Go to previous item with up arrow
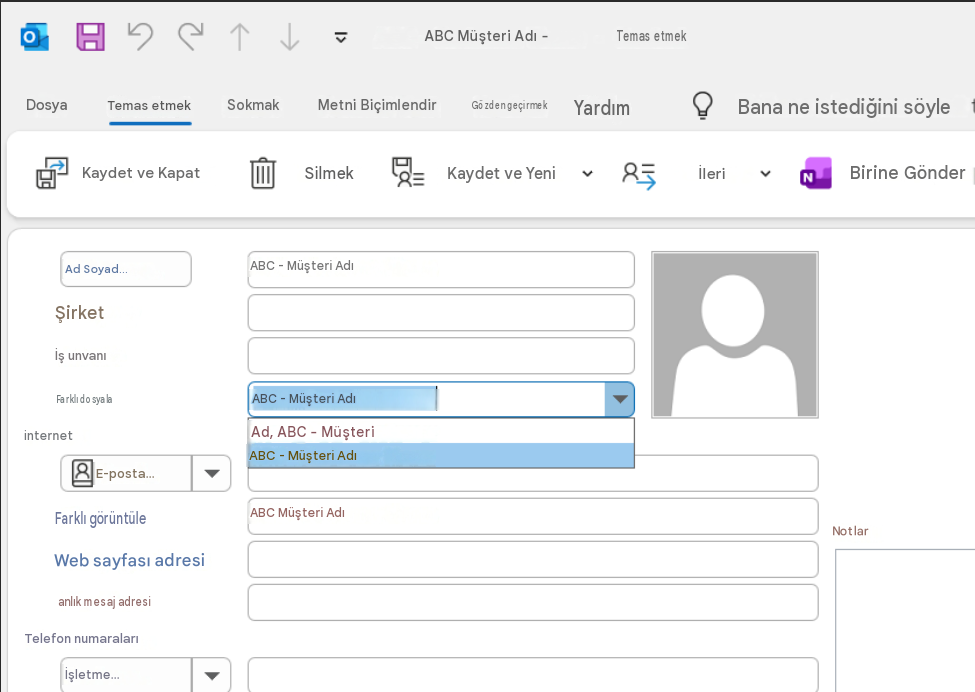The image size is (975, 692). 240,37
